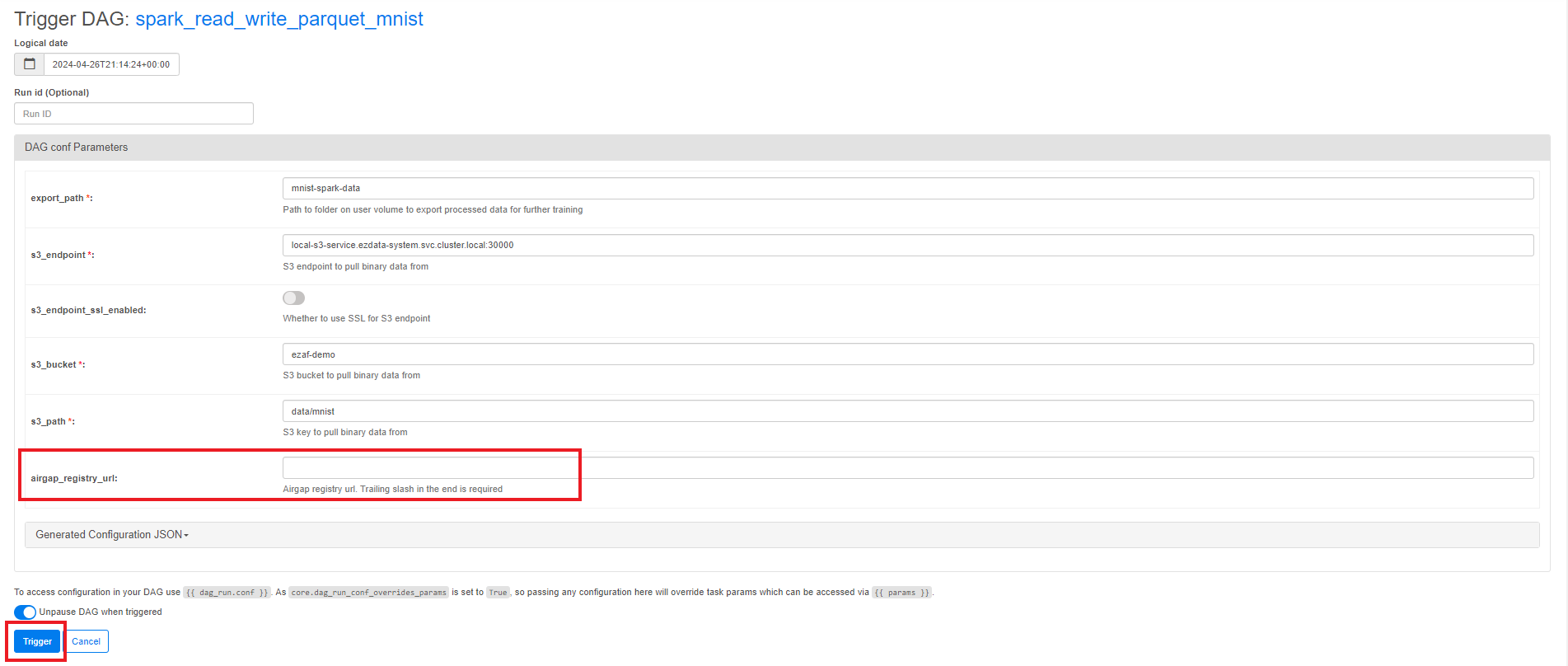1568x666 pixels.
Task: Click the core.dag_run_conf_overrides_params code text
Action: [x=368, y=593]
